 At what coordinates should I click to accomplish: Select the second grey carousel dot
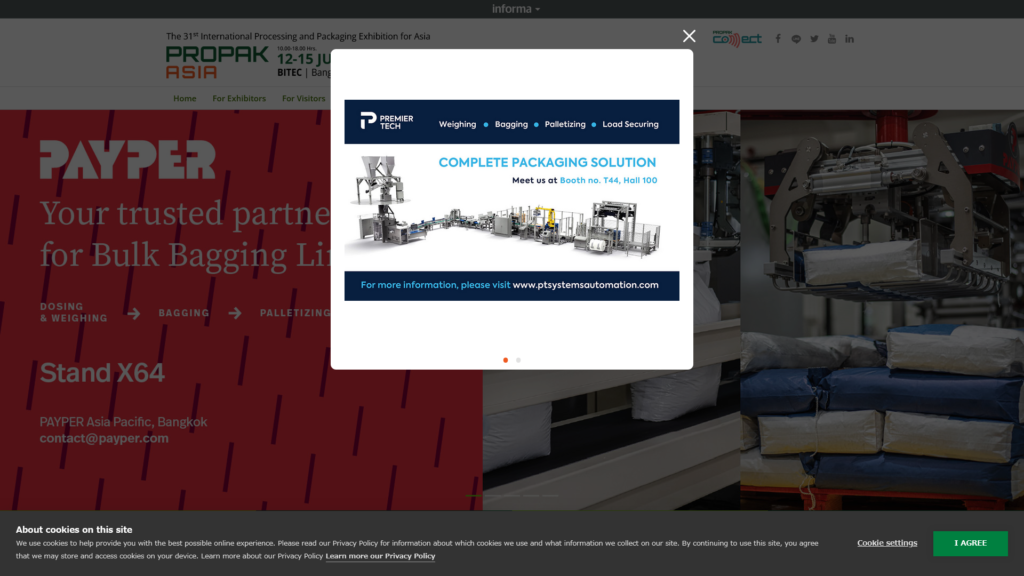(519, 360)
